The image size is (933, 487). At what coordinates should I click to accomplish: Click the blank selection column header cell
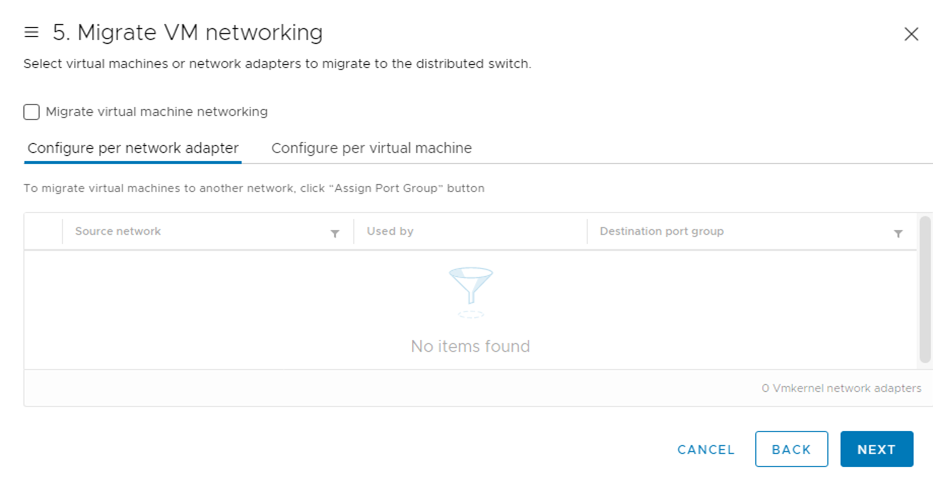pos(43,231)
